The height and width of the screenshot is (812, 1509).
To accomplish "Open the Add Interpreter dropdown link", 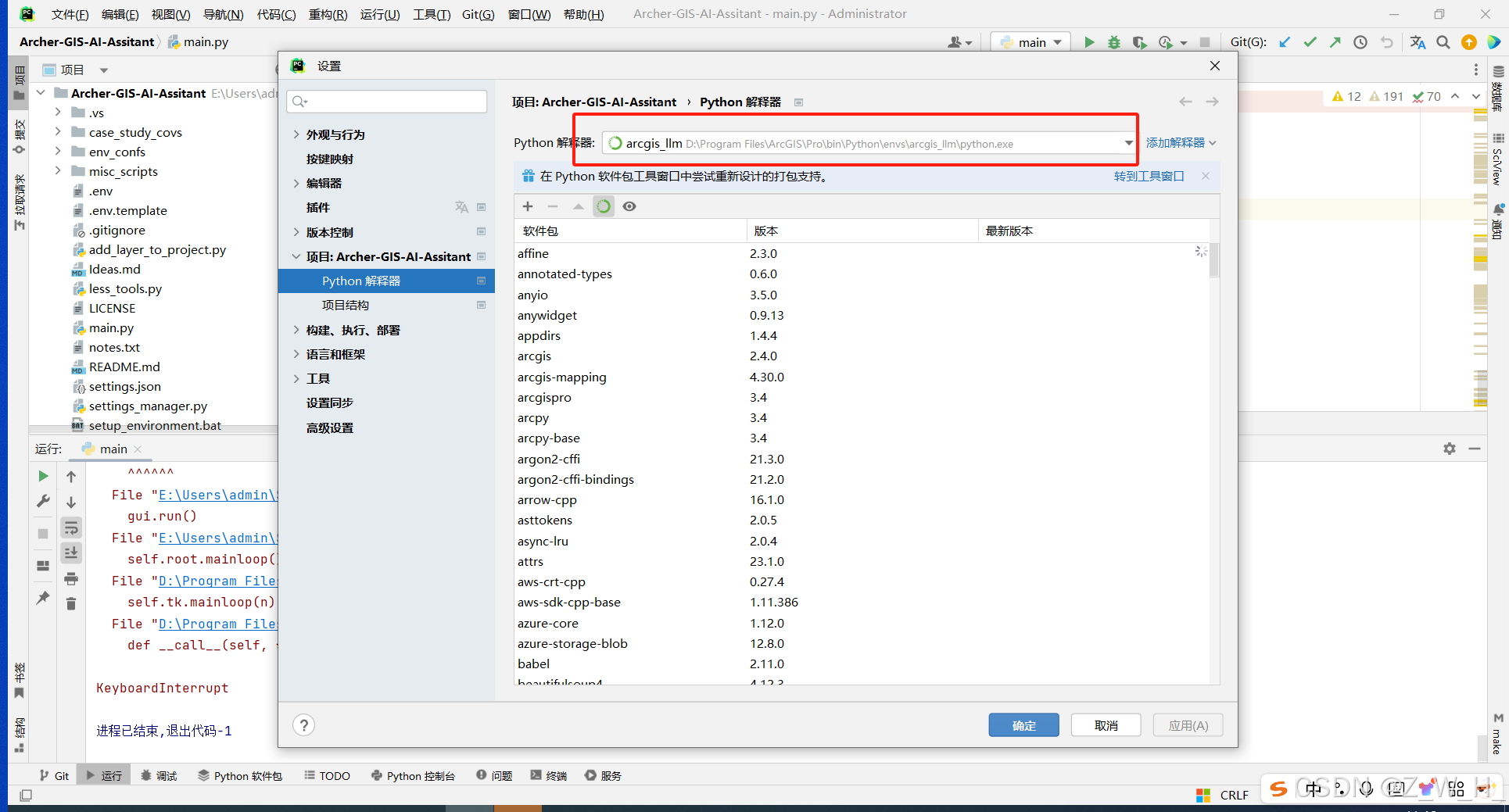I will [1181, 143].
